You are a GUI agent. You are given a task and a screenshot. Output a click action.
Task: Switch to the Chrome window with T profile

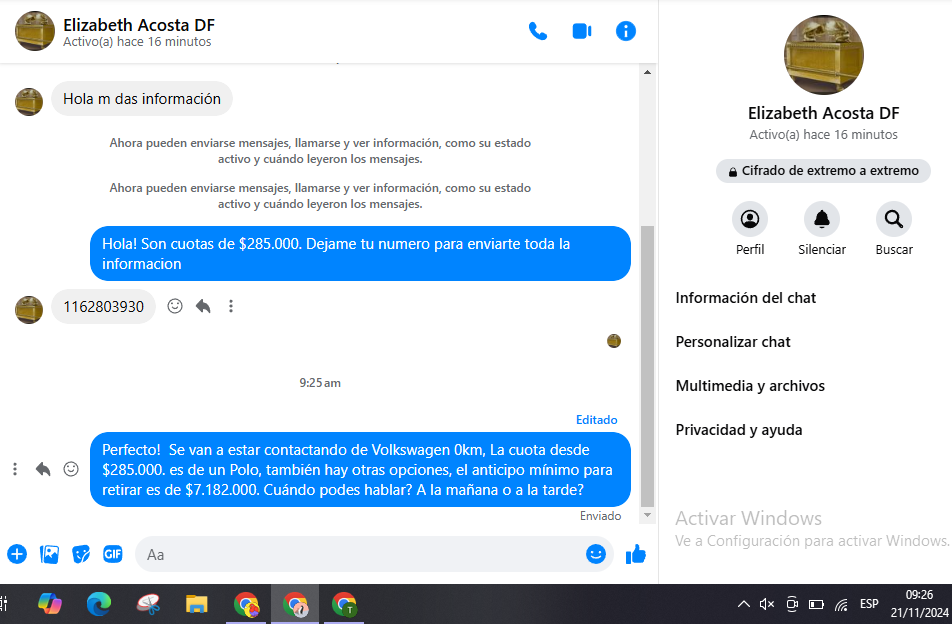pyautogui.click(x=344, y=604)
